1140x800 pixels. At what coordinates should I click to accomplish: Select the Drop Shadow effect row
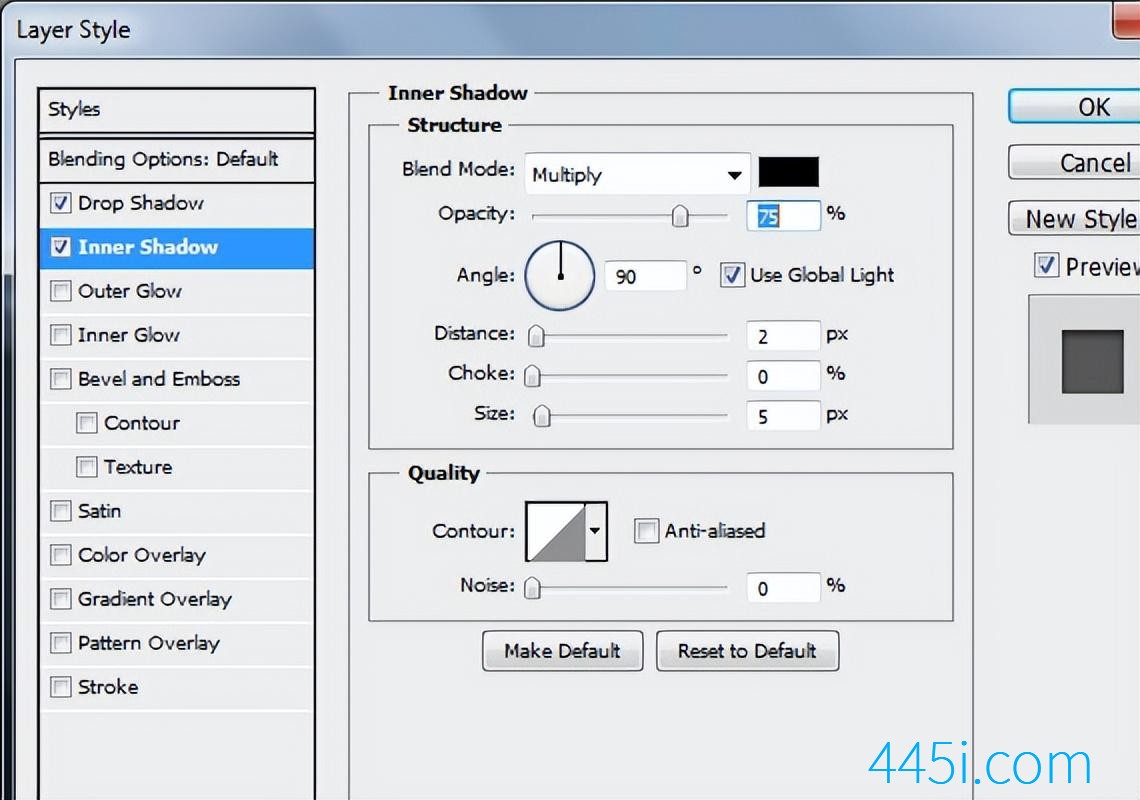click(177, 203)
